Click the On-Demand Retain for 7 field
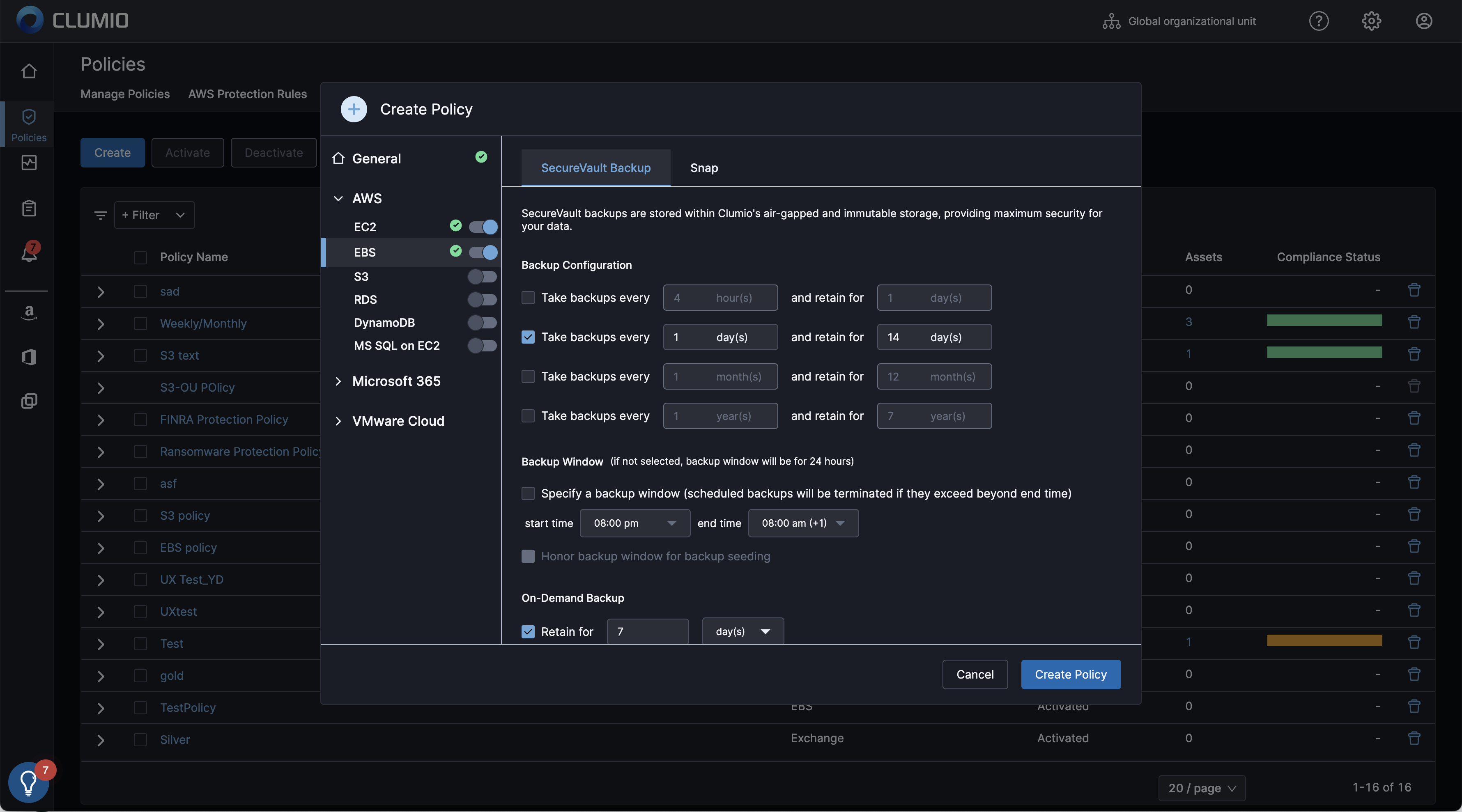This screenshot has height=812, width=1462. pos(648,631)
